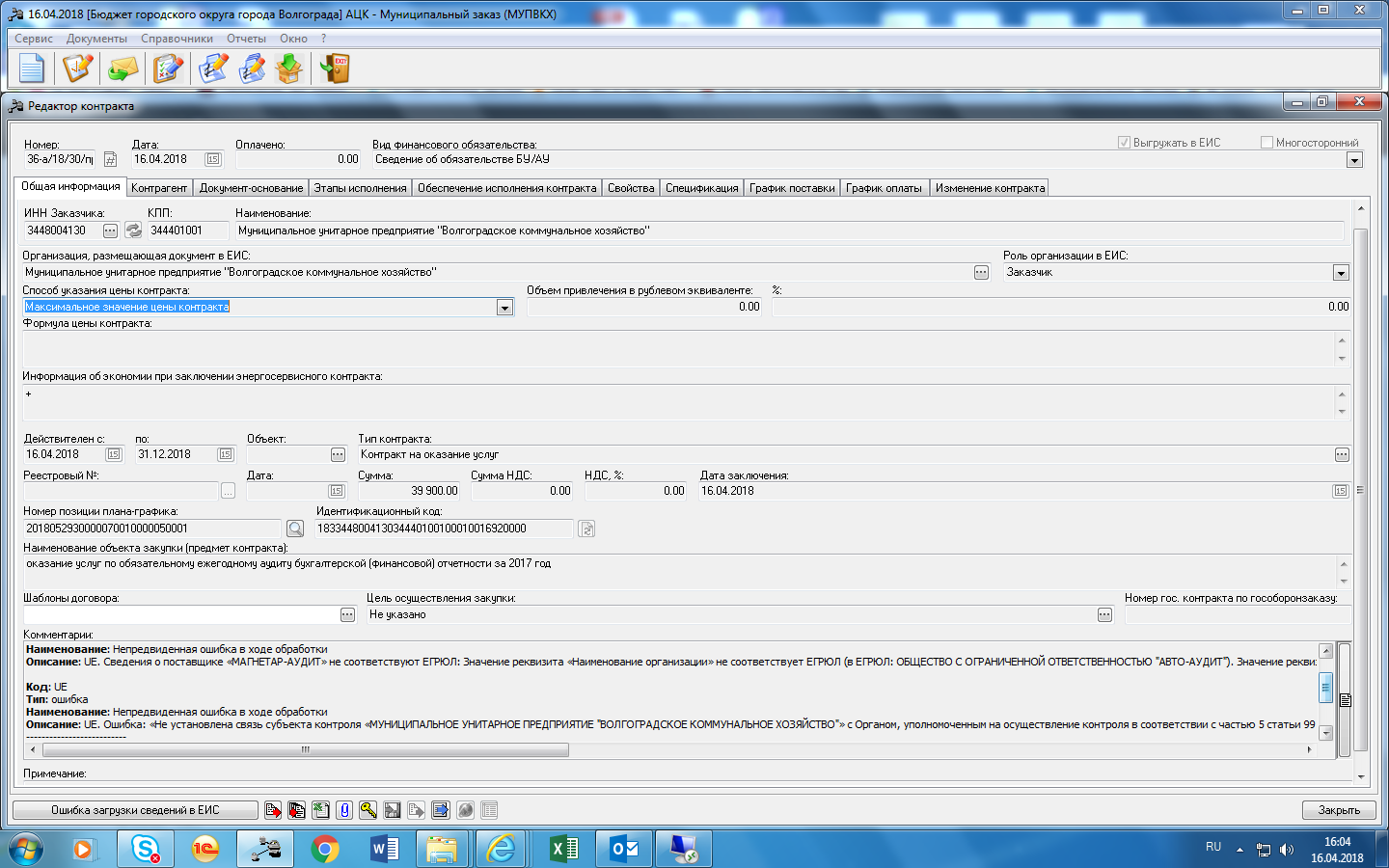The image size is (1389, 868).
Task: Toggle the Выгружать в ЕИС checkbox
Action: [1124, 143]
